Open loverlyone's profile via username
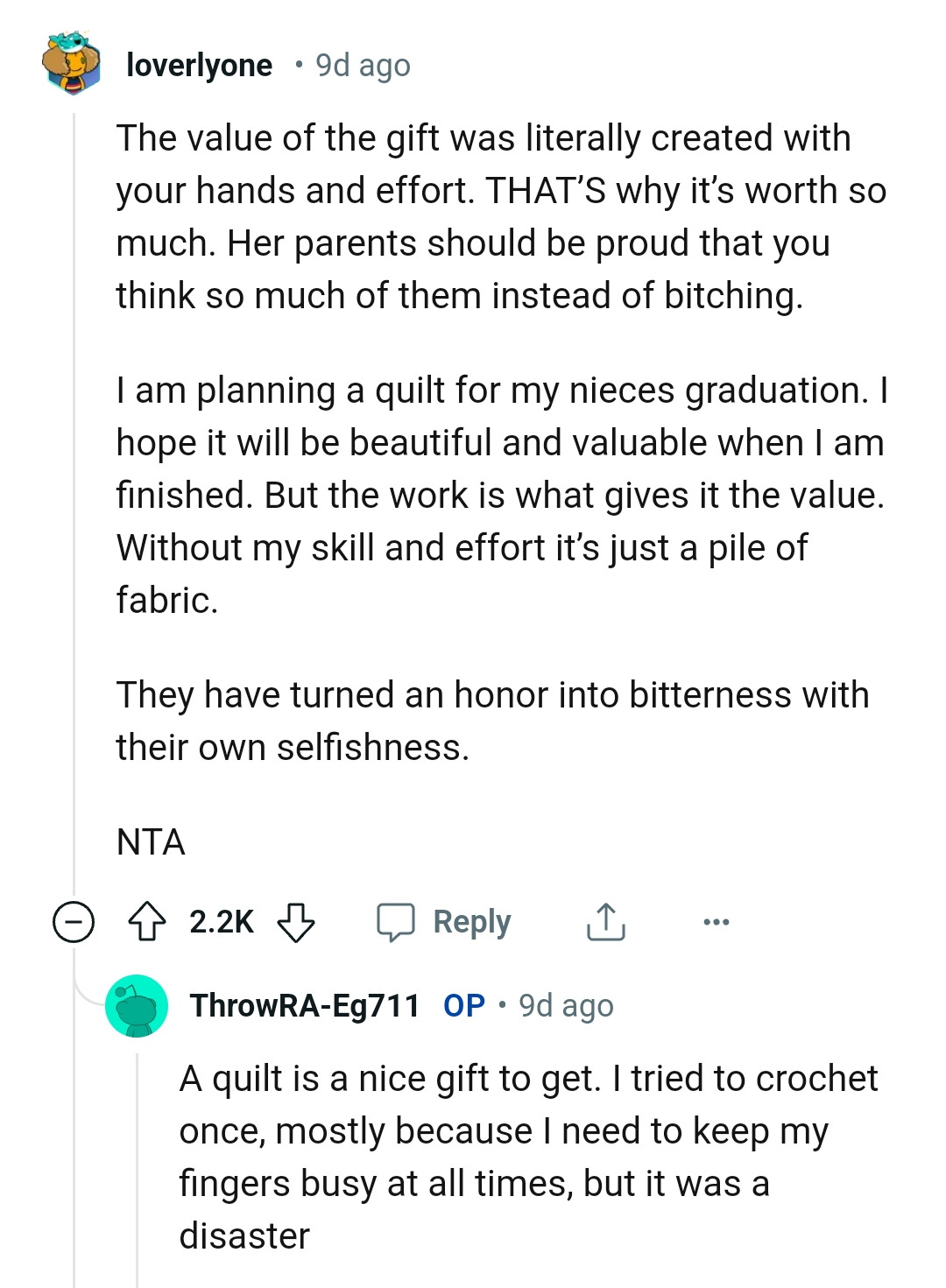 point(199,65)
